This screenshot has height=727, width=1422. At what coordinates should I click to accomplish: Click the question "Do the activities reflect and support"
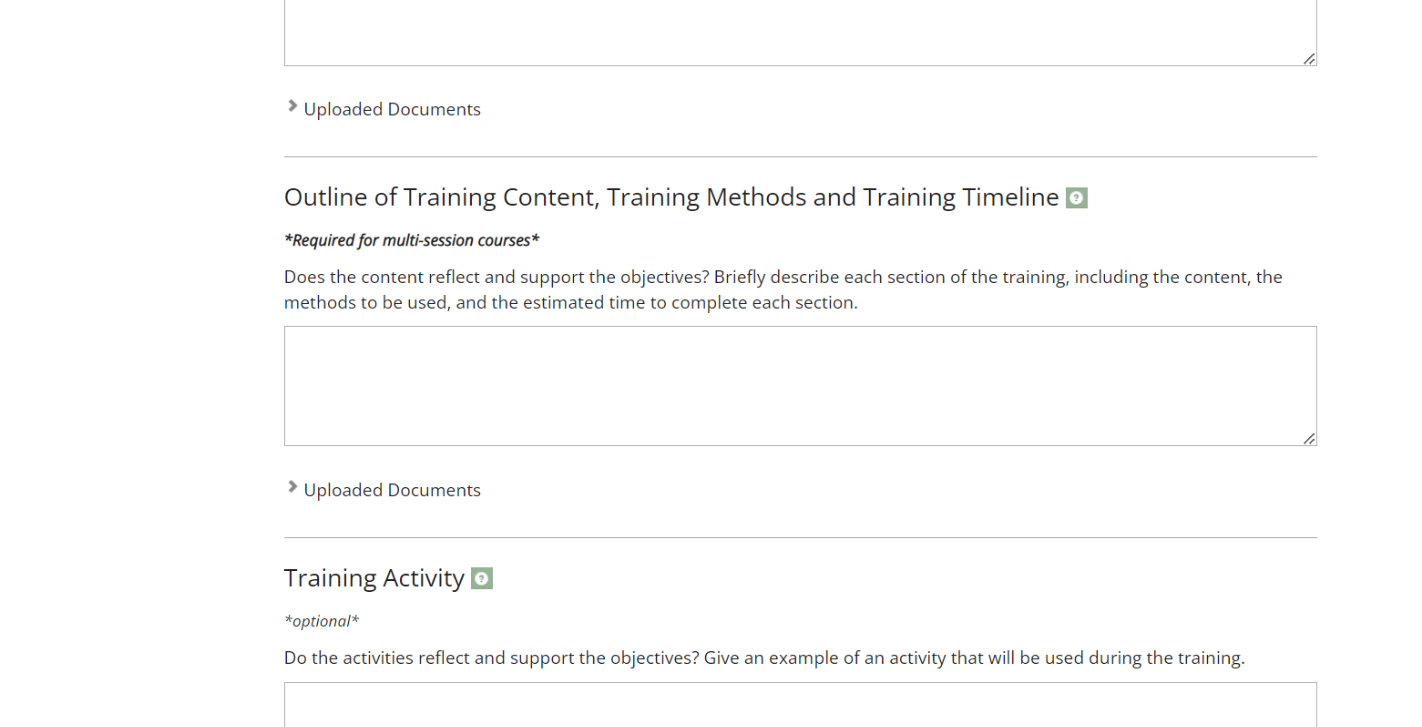(492, 658)
